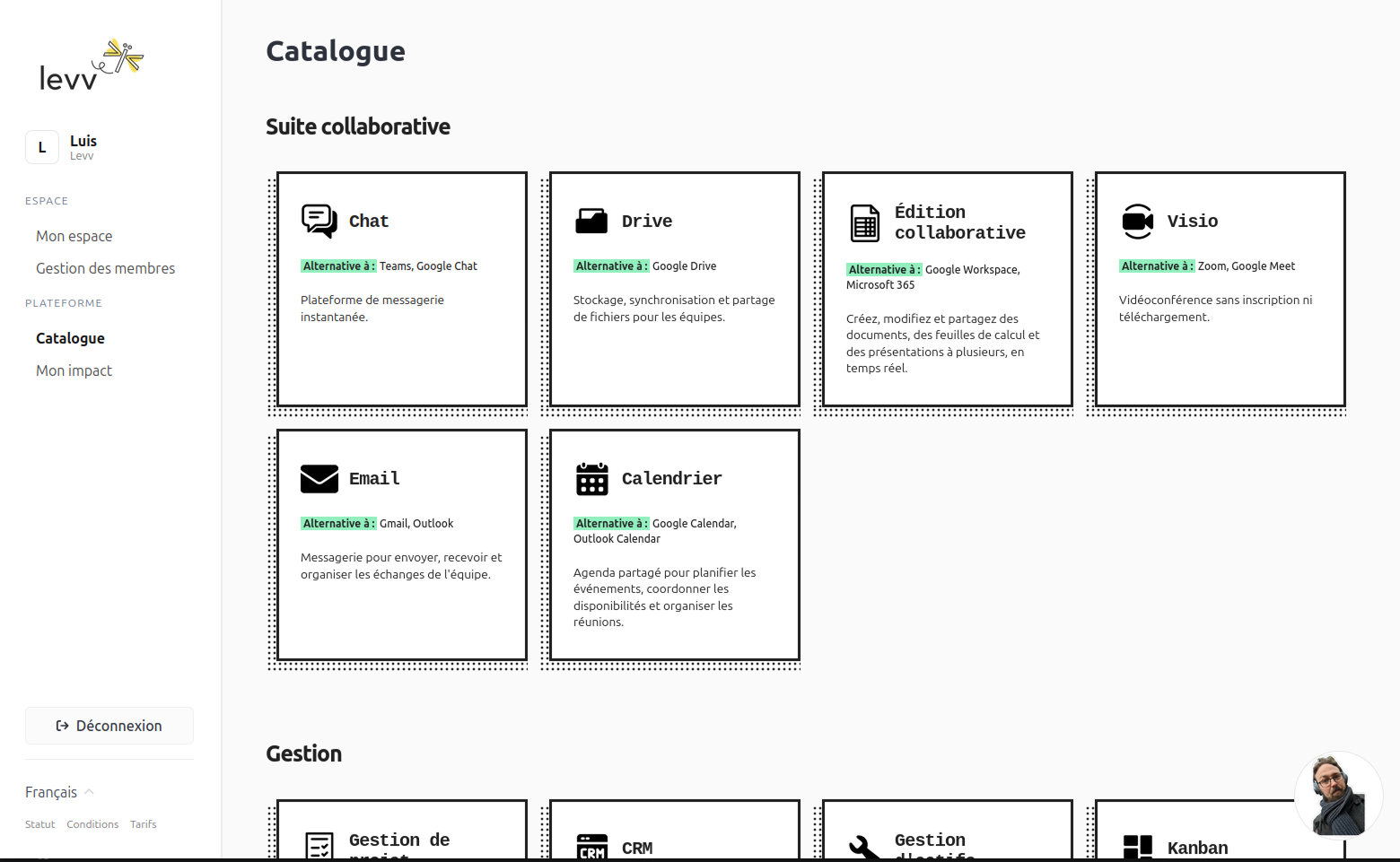Click the Gestion de projet checklist icon
1400x862 pixels.
coord(319,847)
